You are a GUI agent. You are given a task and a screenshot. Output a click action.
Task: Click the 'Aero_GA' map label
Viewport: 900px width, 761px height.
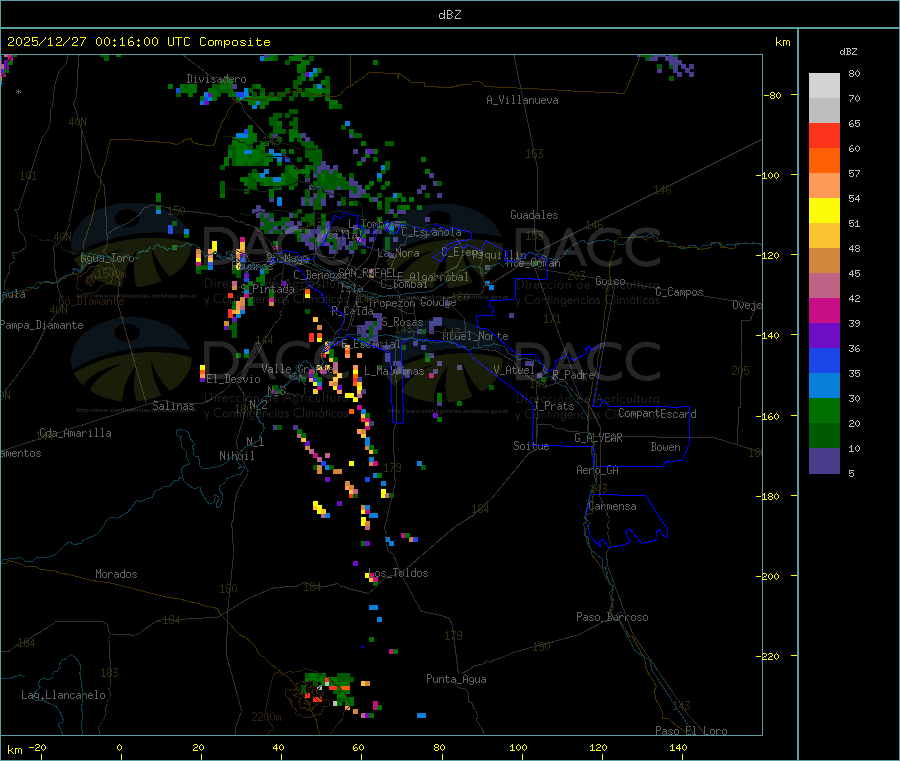tap(598, 470)
